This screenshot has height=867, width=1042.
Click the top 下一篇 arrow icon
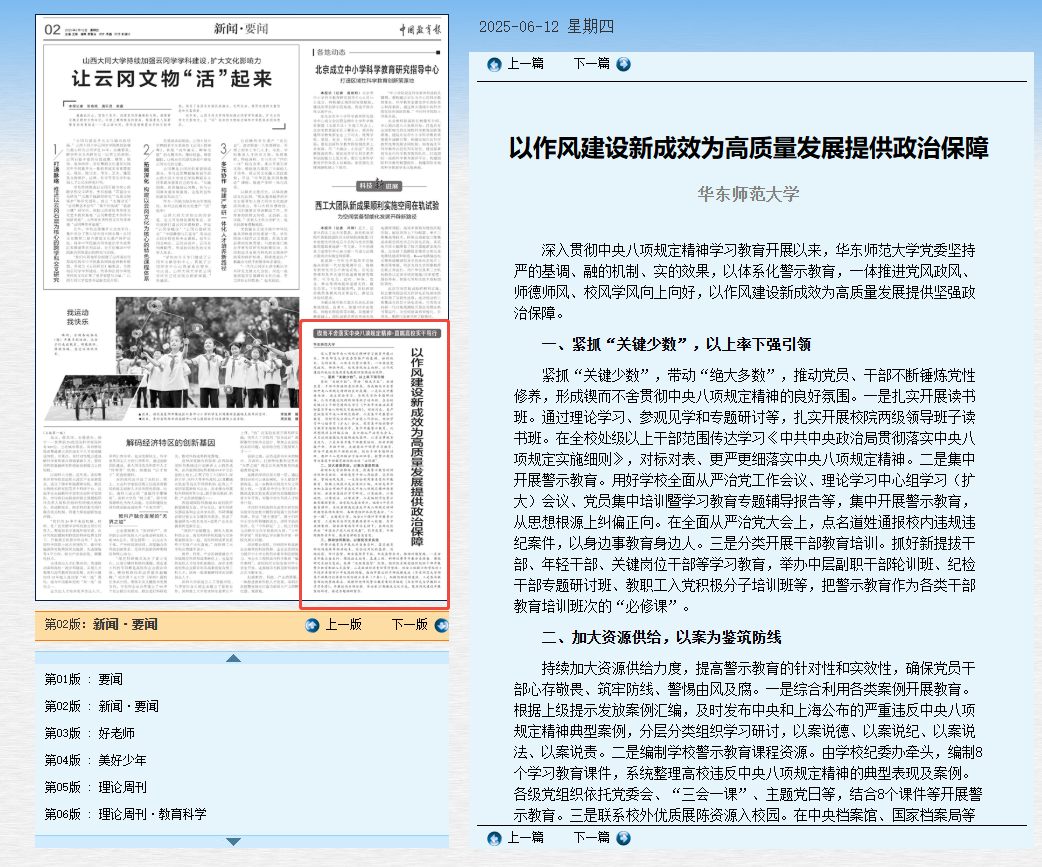(x=624, y=64)
